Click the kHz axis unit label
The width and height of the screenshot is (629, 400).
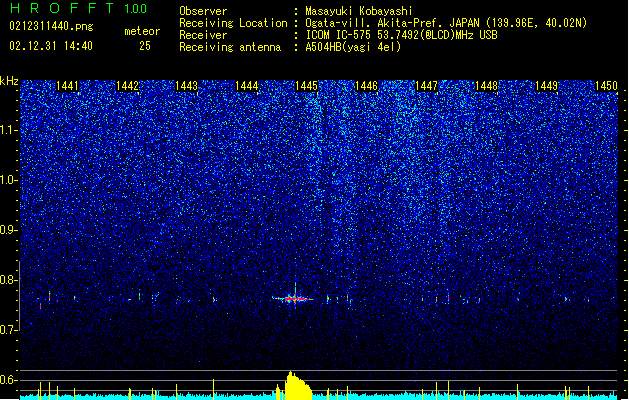9,81
